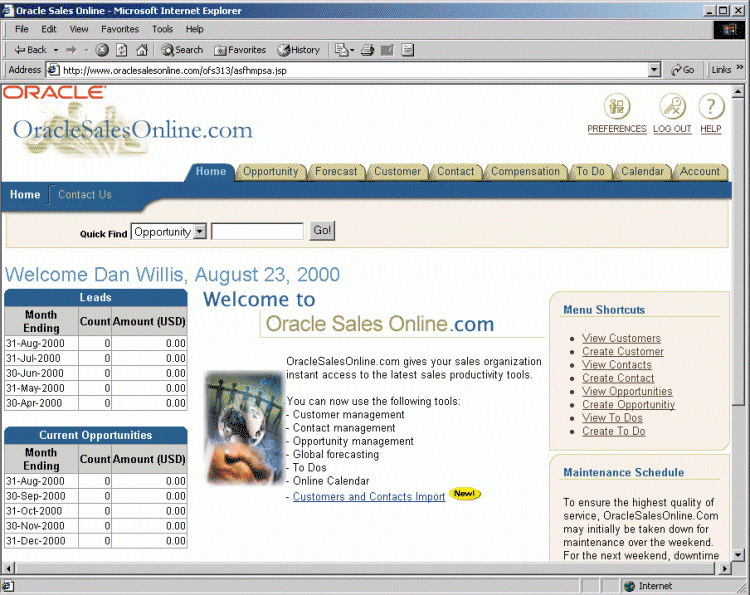Click the Help question mark icon
This screenshot has height=595, width=750.
click(x=711, y=106)
